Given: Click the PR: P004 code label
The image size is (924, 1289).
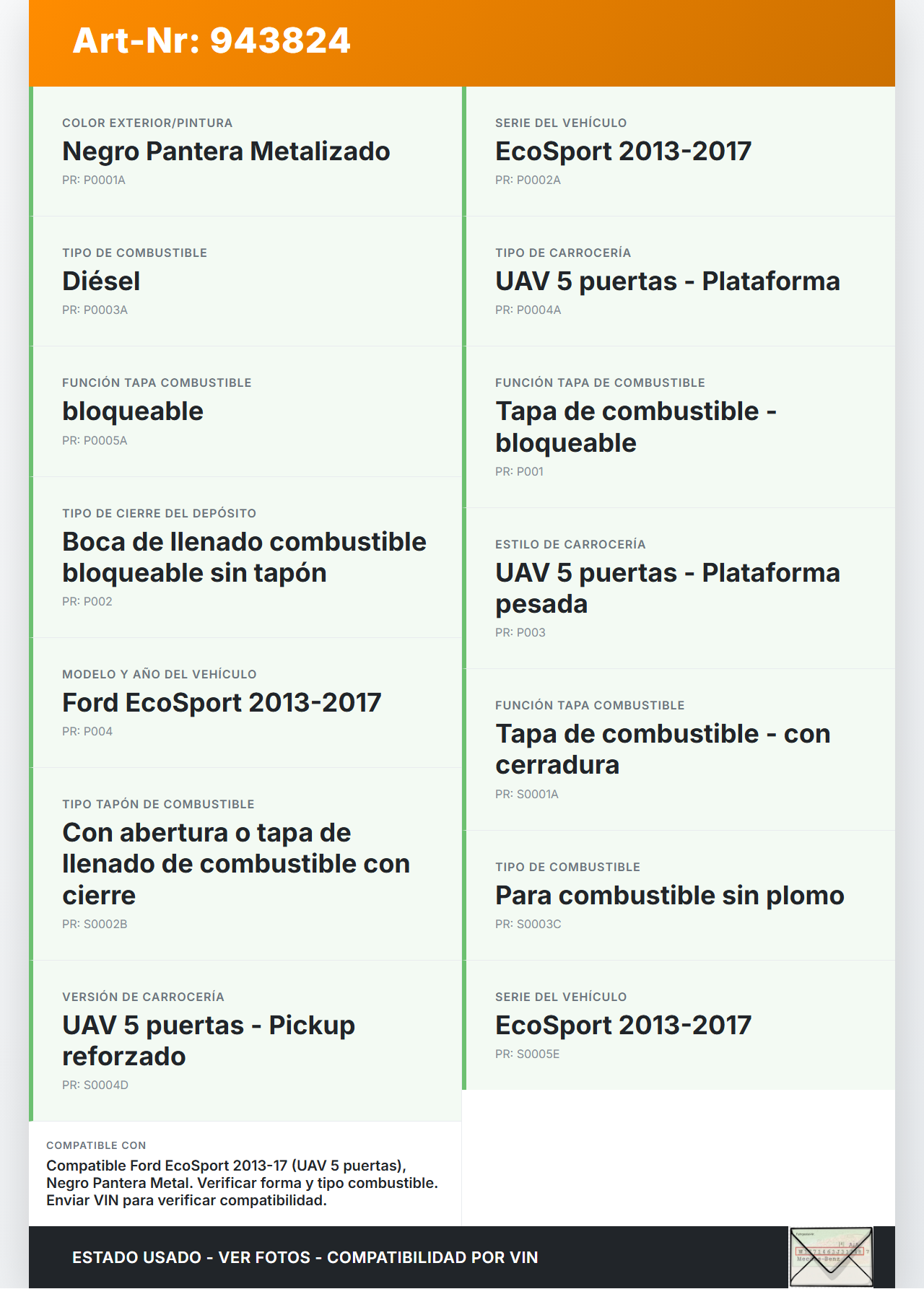Looking at the screenshot, I should click(x=87, y=731).
